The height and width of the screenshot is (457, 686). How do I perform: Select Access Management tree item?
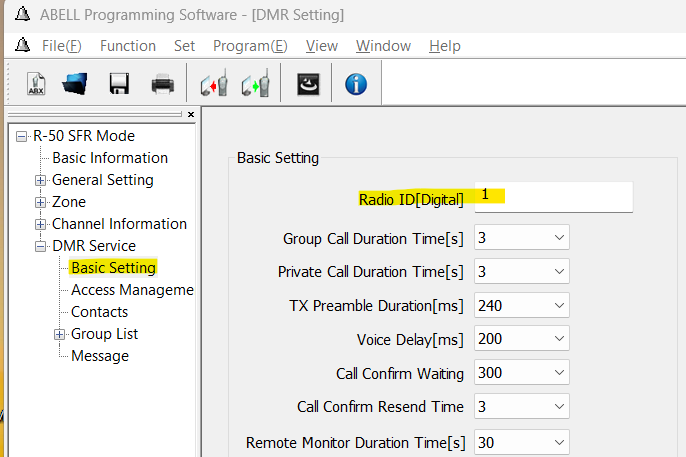click(132, 290)
